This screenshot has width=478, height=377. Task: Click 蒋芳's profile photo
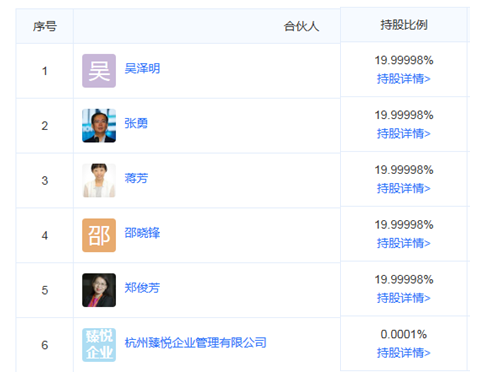99,180
